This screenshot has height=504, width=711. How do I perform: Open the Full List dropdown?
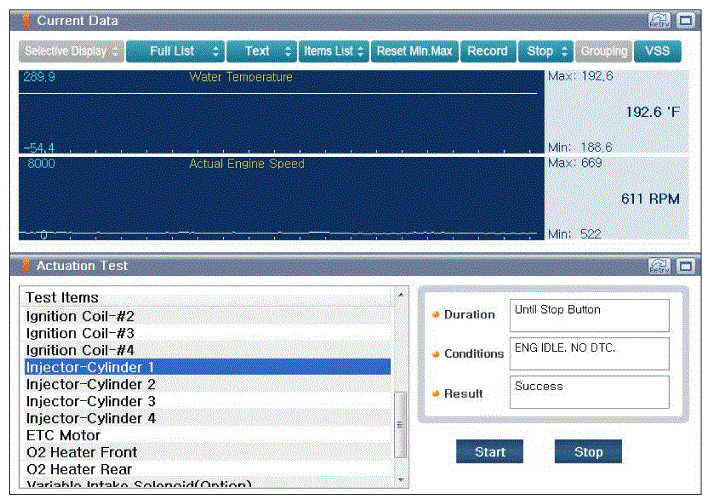click(175, 51)
